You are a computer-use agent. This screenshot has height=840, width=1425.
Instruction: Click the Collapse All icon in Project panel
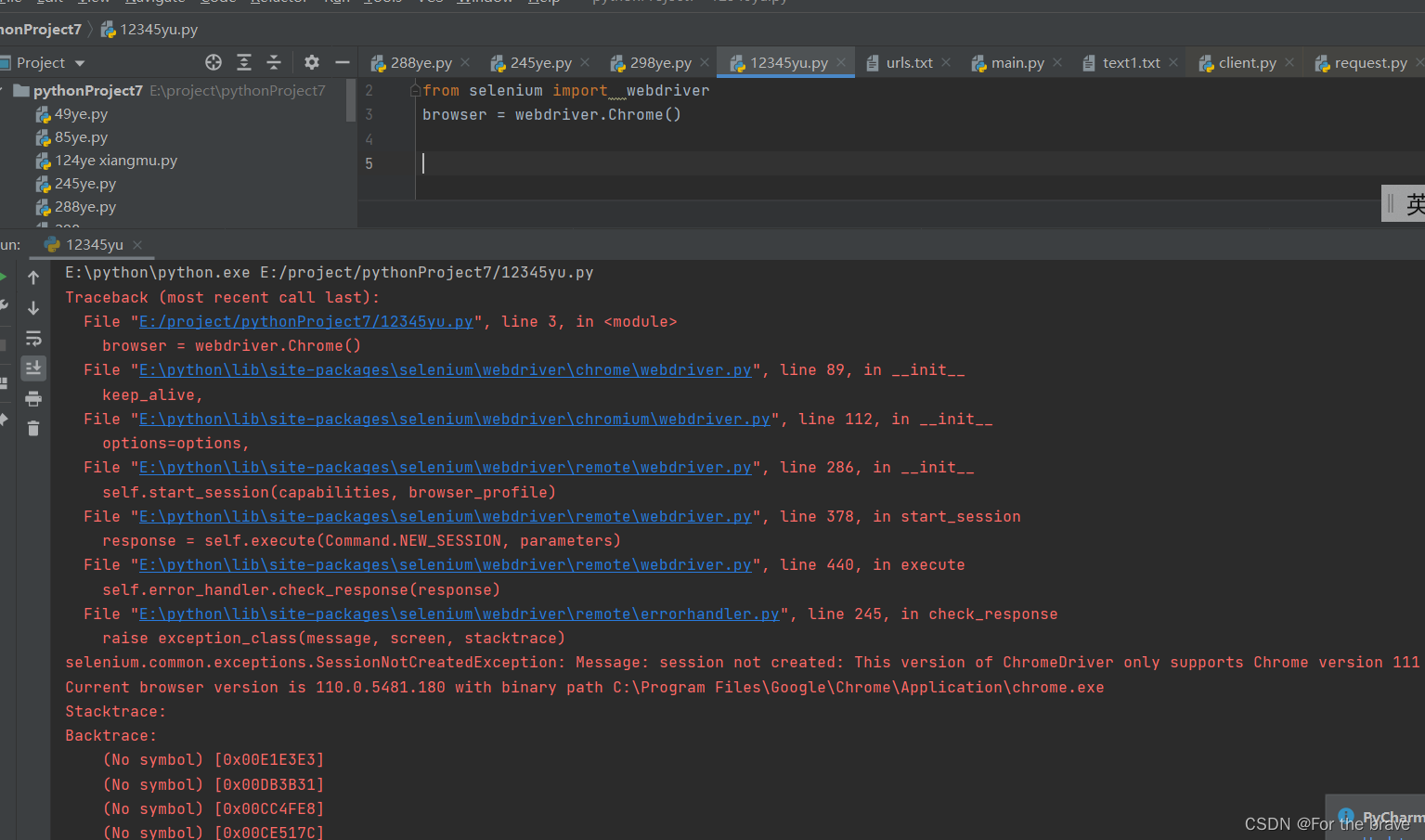pos(274,62)
